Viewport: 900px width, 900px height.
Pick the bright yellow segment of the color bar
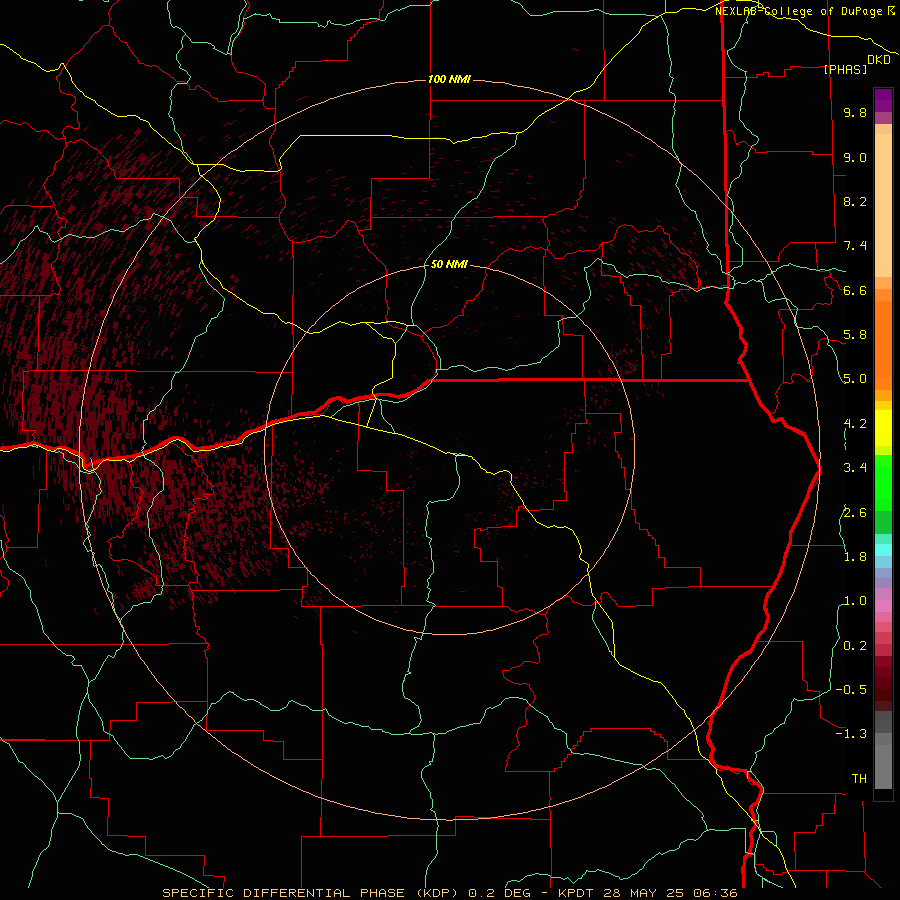pos(883,428)
